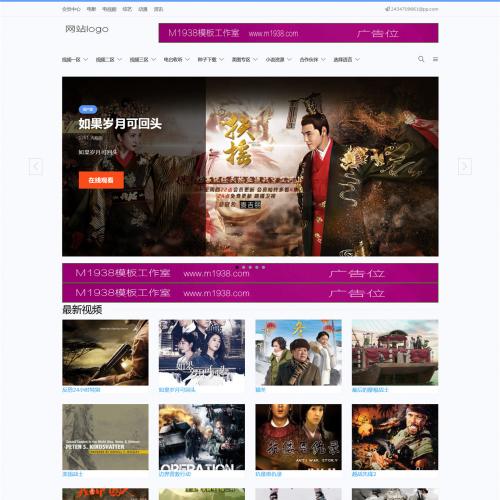Open the hamburger menu icon
The width and height of the screenshot is (500, 500).
[435, 59]
